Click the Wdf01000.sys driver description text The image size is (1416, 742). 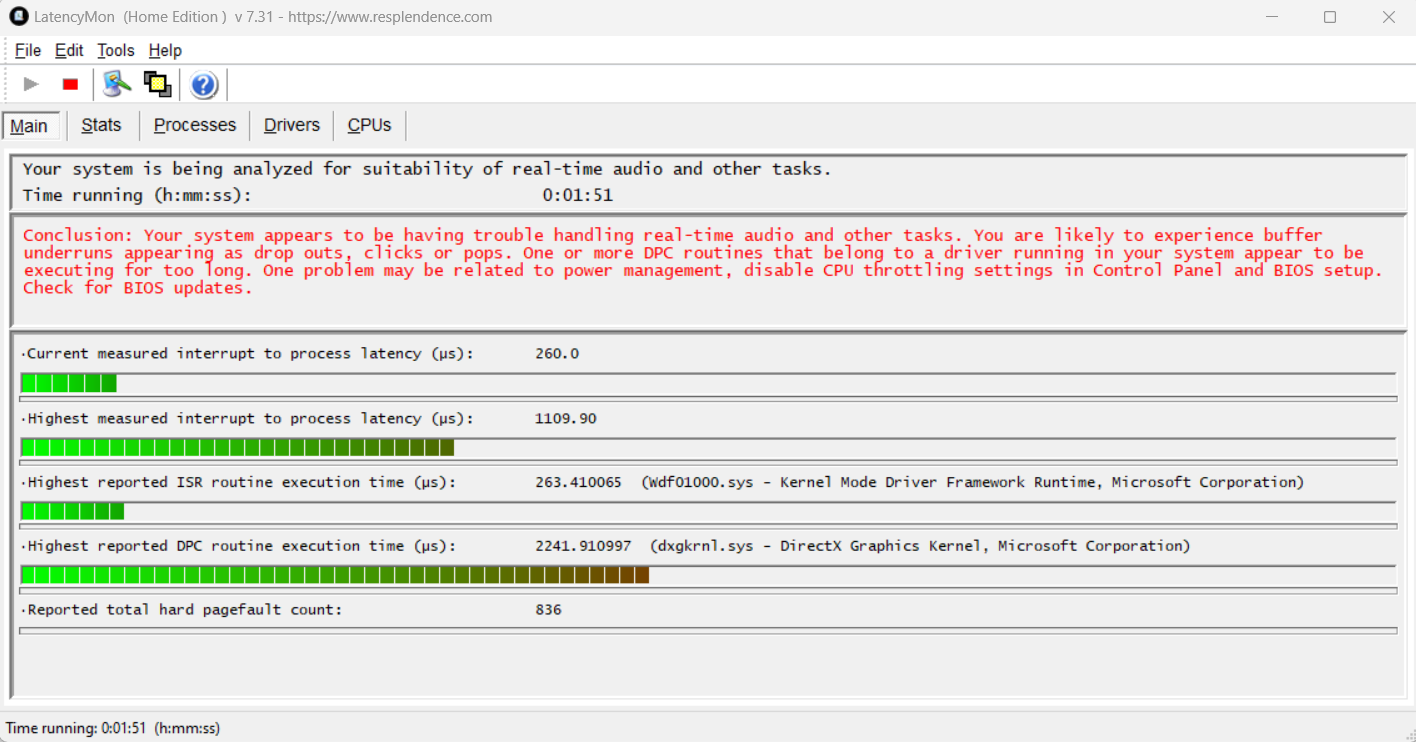tap(973, 482)
